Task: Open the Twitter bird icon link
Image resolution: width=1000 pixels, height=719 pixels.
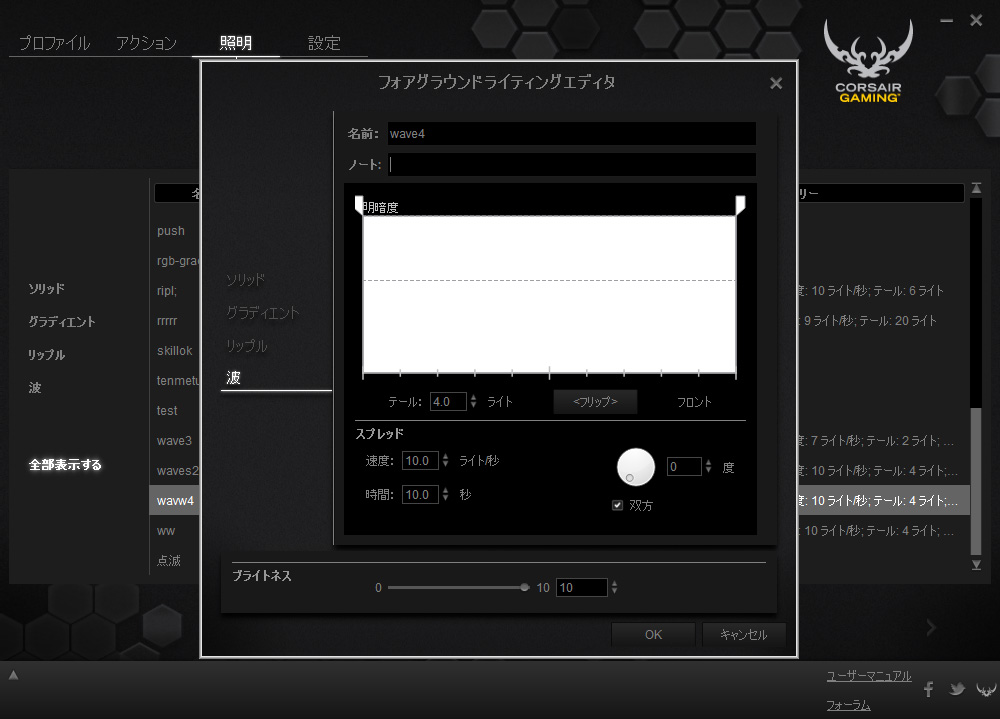Action: click(957, 689)
